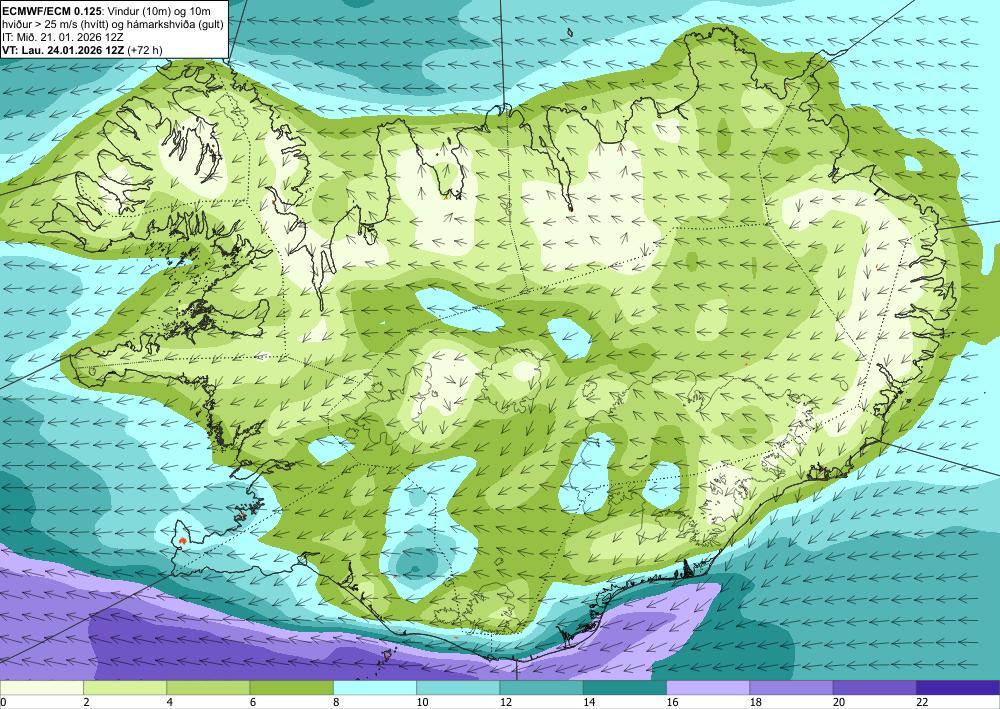Click the lavender 16–18 m/s legend swatch
Image resolution: width=1000 pixels, height=709 pixels.
pos(708,687)
